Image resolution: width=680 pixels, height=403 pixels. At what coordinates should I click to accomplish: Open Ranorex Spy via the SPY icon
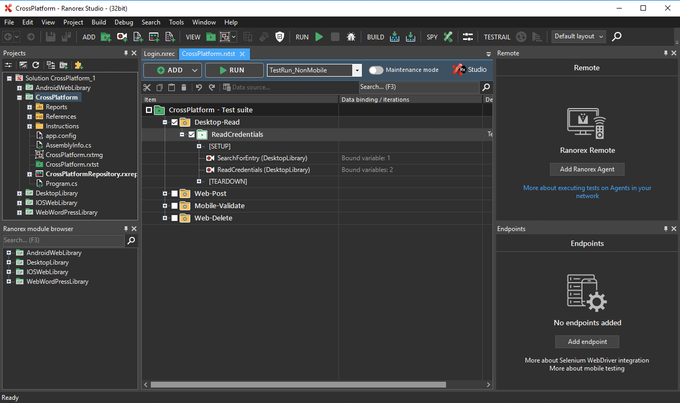click(448, 37)
